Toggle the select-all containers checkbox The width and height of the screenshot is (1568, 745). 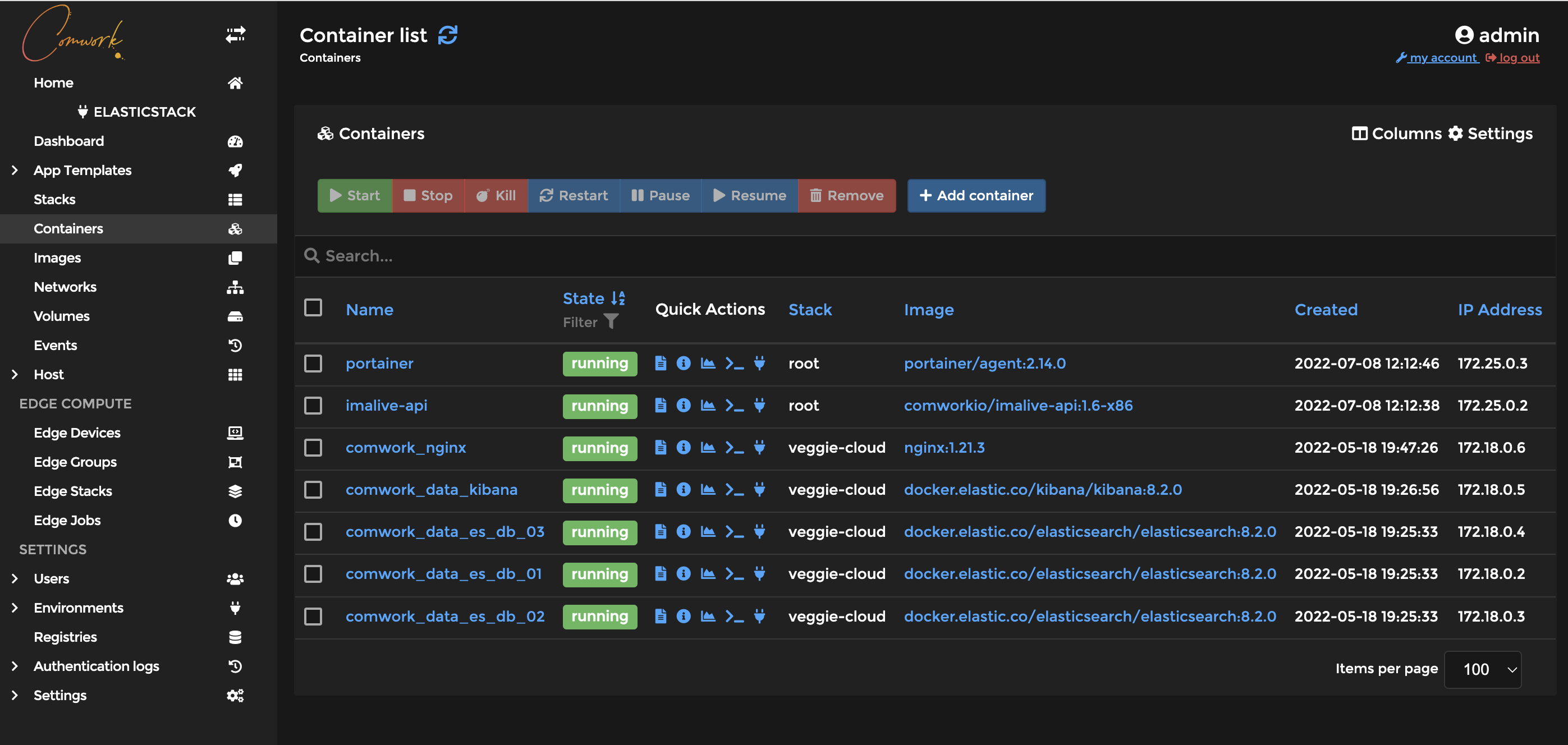coord(313,307)
